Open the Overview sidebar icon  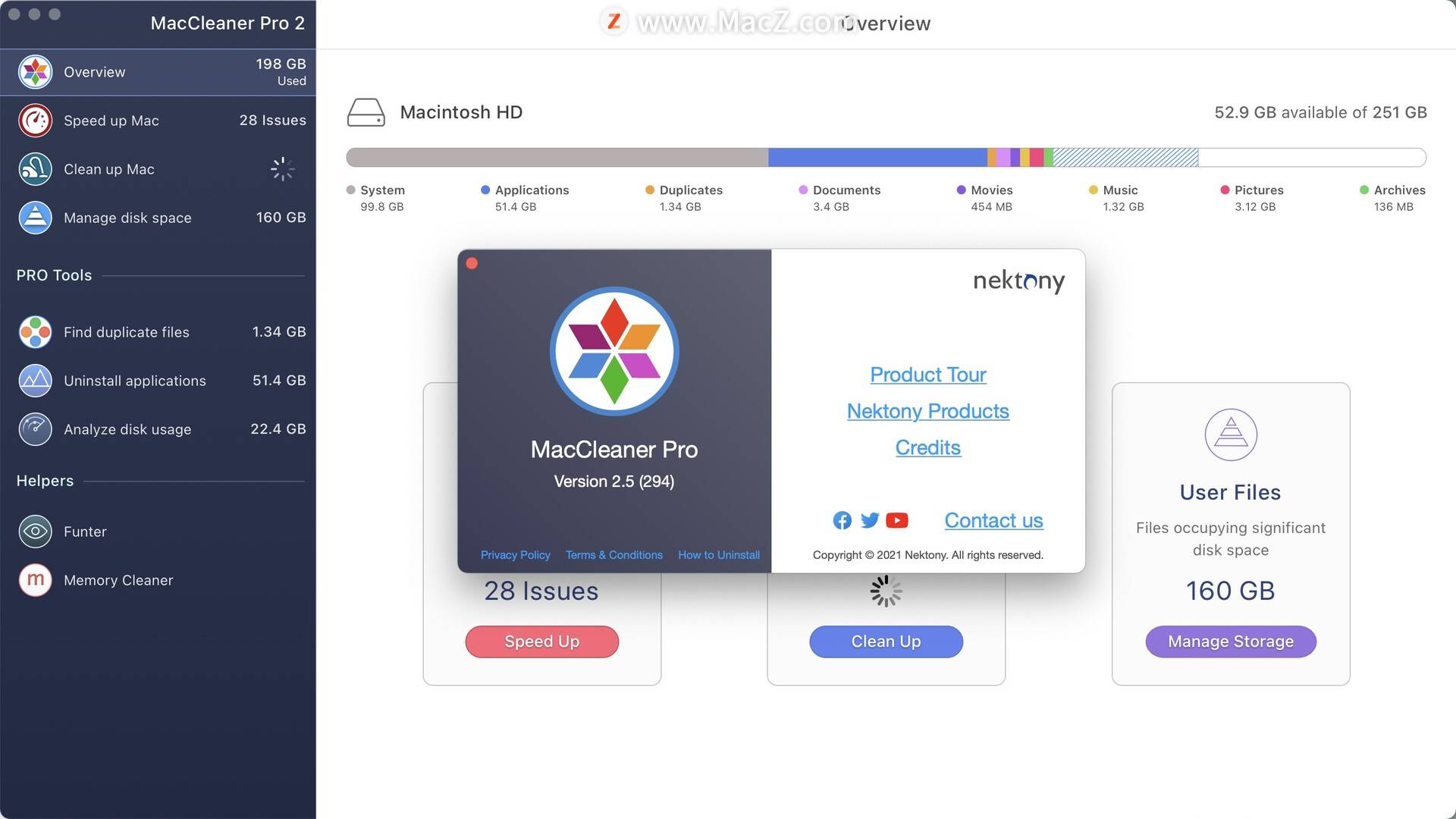(x=35, y=72)
